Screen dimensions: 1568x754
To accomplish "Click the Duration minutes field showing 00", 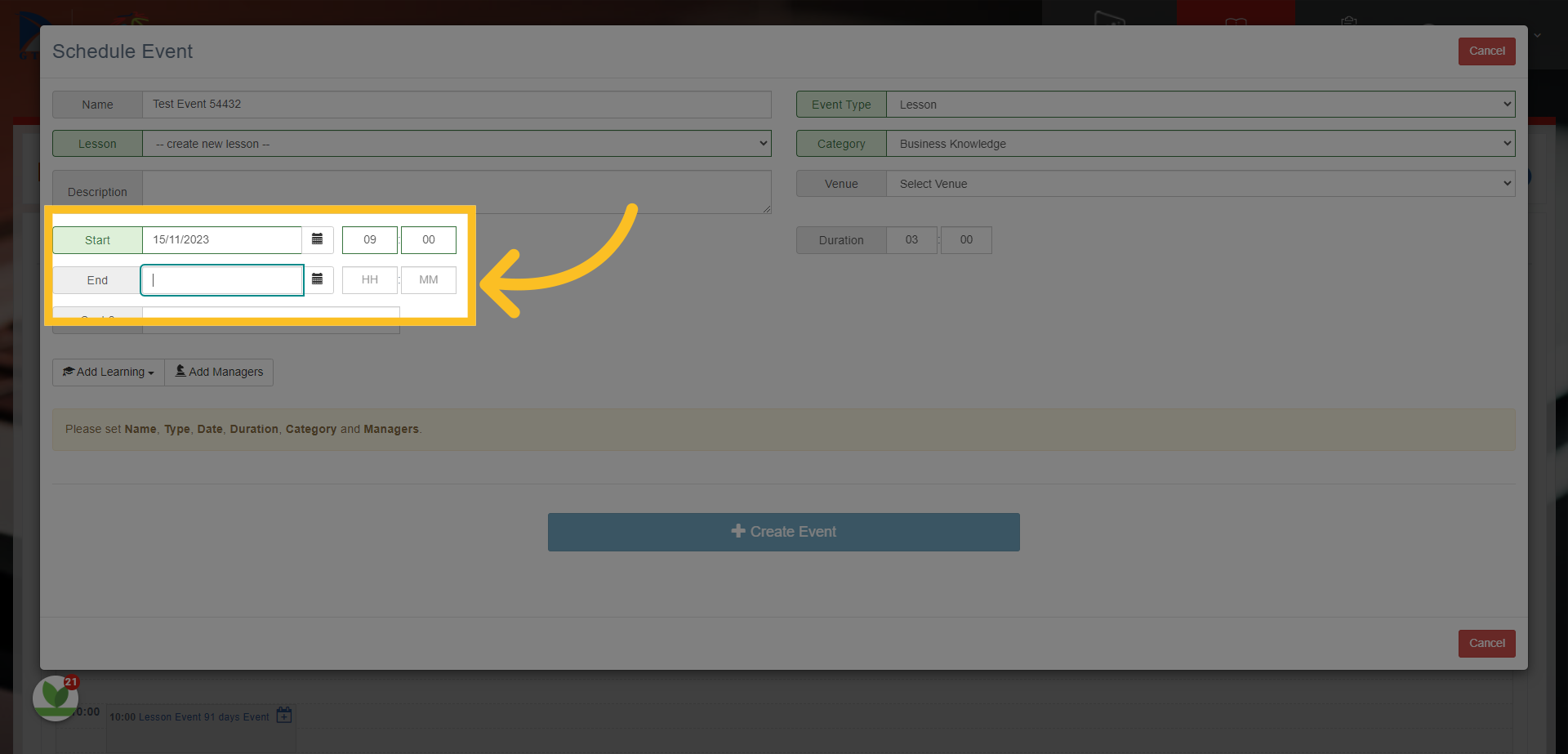I will (966, 239).
